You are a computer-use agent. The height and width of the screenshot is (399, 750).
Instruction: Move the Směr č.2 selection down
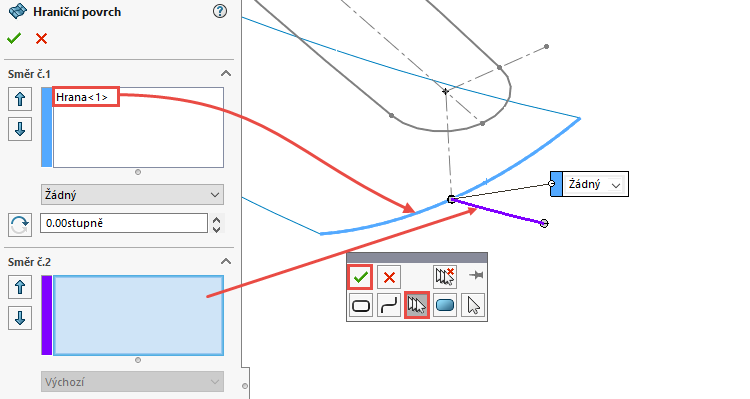(20, 318)
